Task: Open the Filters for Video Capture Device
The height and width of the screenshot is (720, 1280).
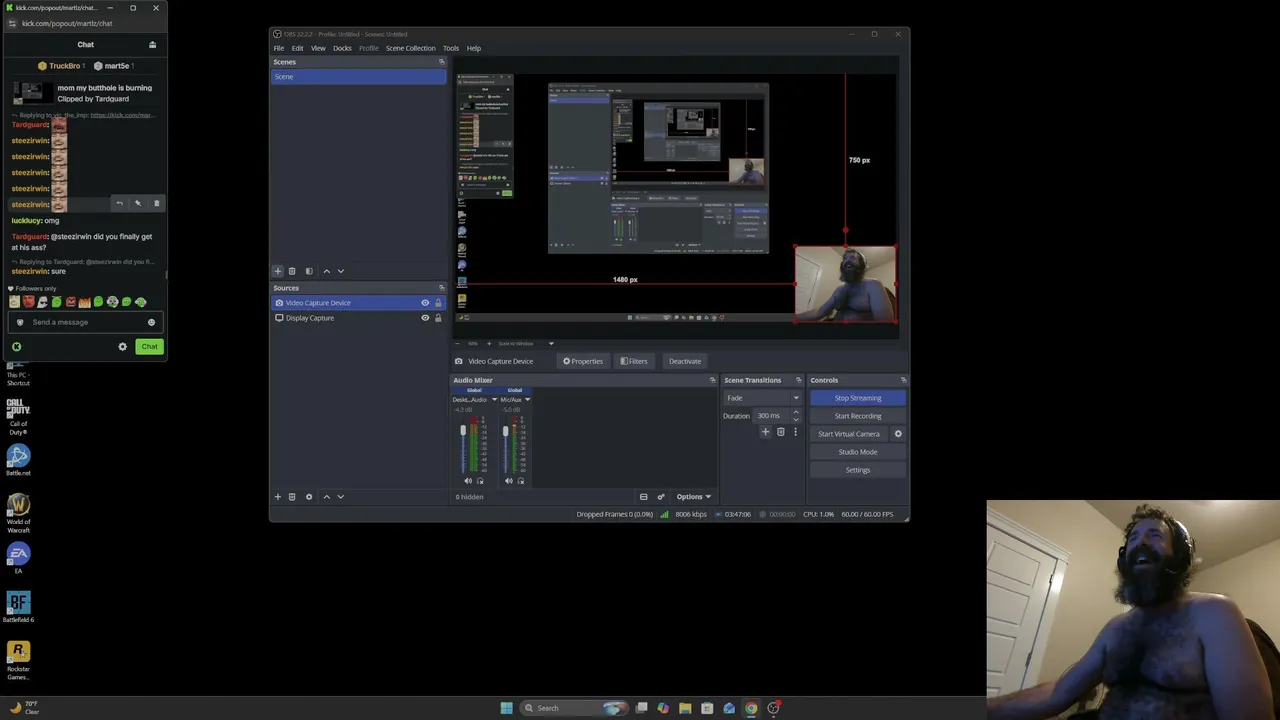Action: (x=633, y=361)
